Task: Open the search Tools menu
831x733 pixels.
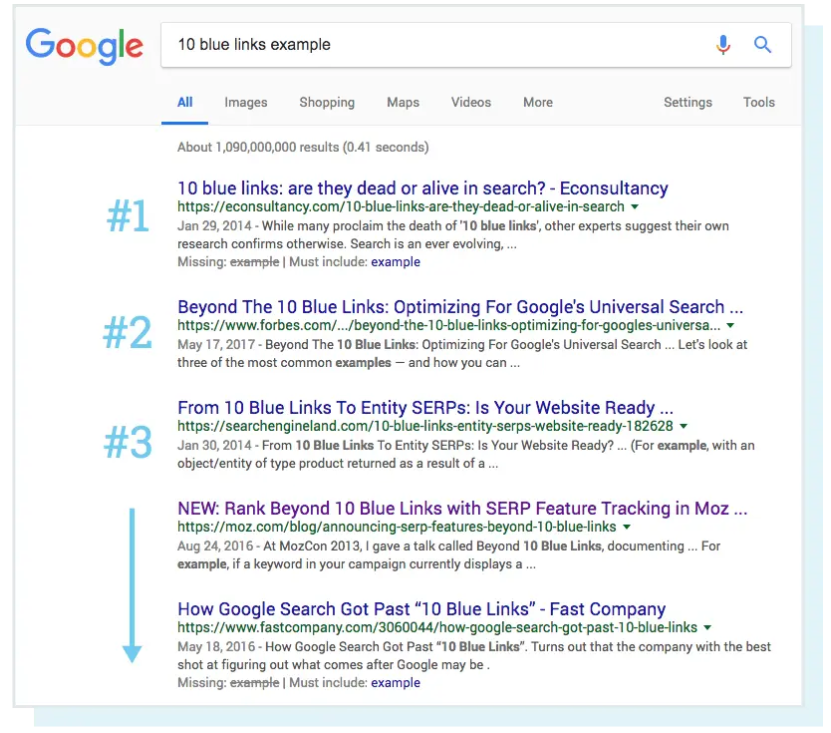Action: tap(759, 102)
